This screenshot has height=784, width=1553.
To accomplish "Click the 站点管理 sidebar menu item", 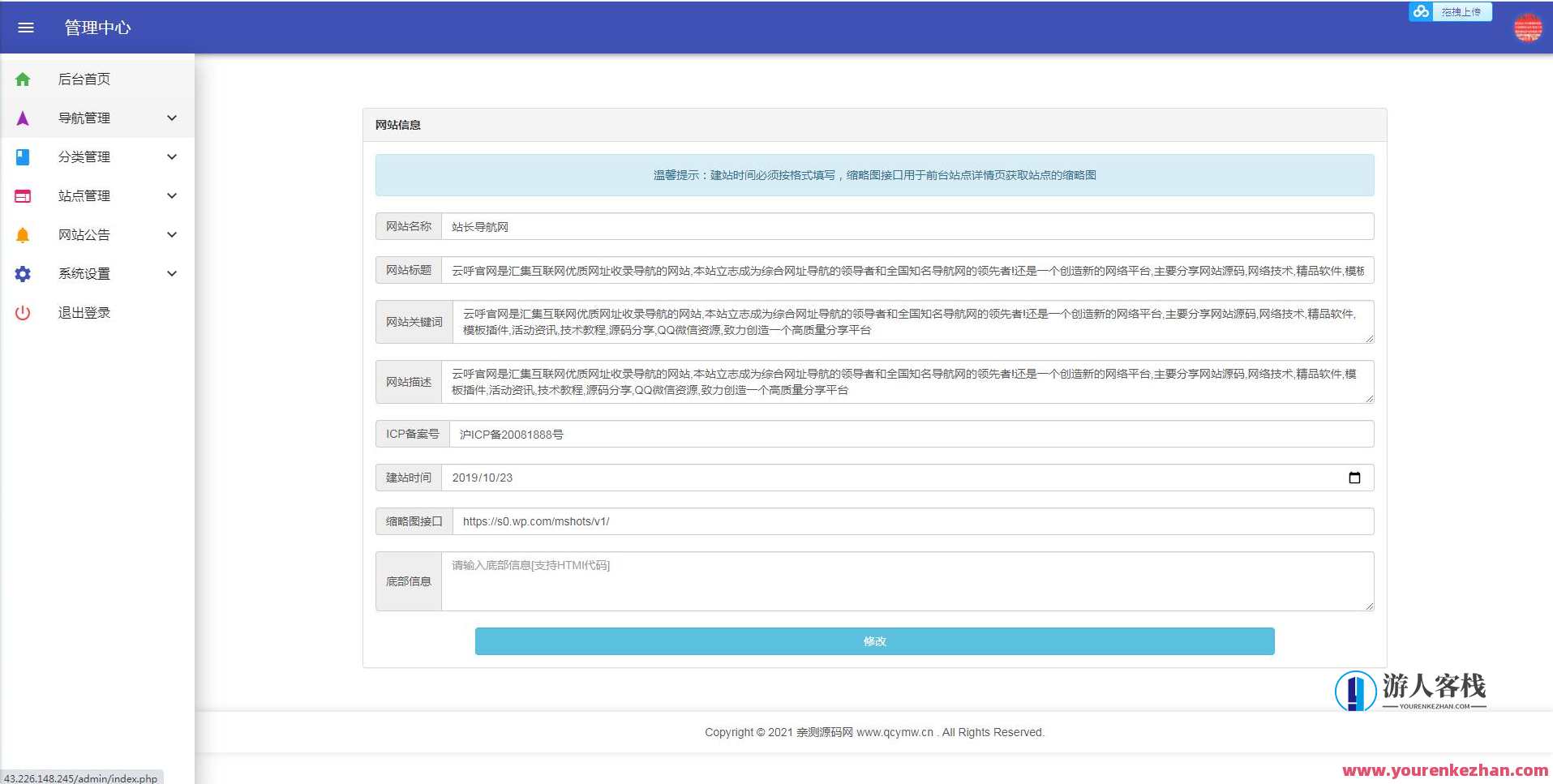I will pyautogui.click(x=84, y=195).
